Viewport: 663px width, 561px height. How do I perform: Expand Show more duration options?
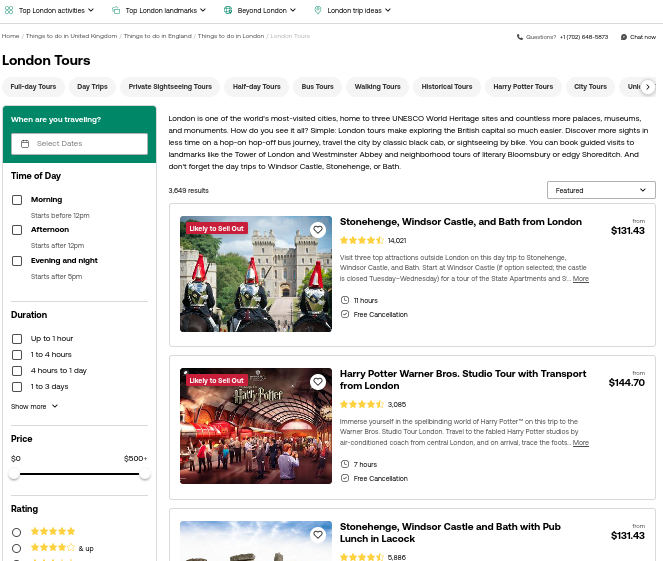(x=35, y=407)
